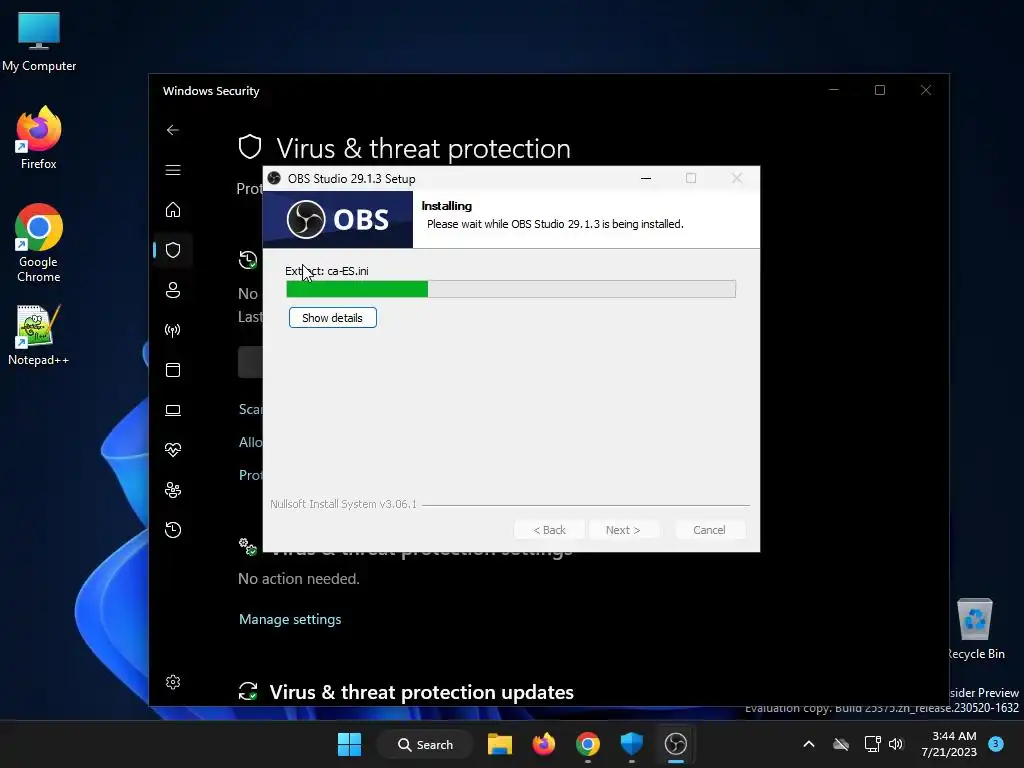Select Virus & threat protection shield icon
1024x768 pixels.
[172, 249]
